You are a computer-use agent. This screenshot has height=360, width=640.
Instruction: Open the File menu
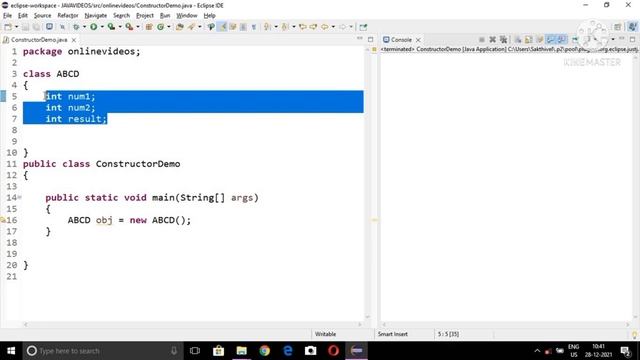7,16
